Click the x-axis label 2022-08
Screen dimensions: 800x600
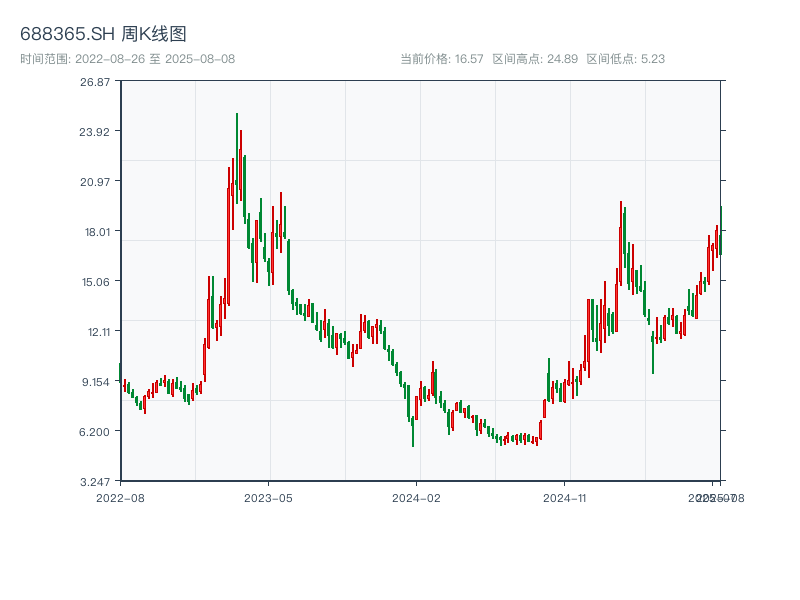coord(120,498)
